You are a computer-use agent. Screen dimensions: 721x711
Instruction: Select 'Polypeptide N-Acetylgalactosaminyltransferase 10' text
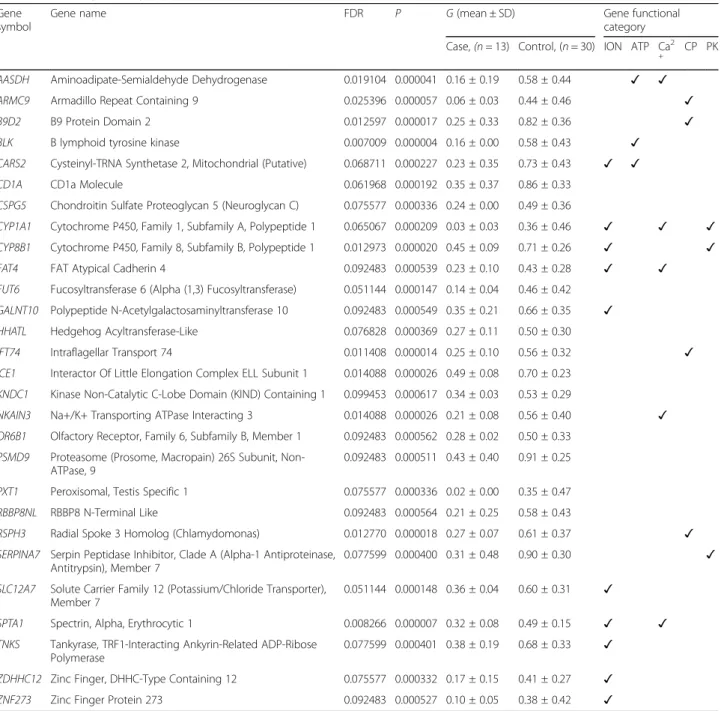pos(169,311)
